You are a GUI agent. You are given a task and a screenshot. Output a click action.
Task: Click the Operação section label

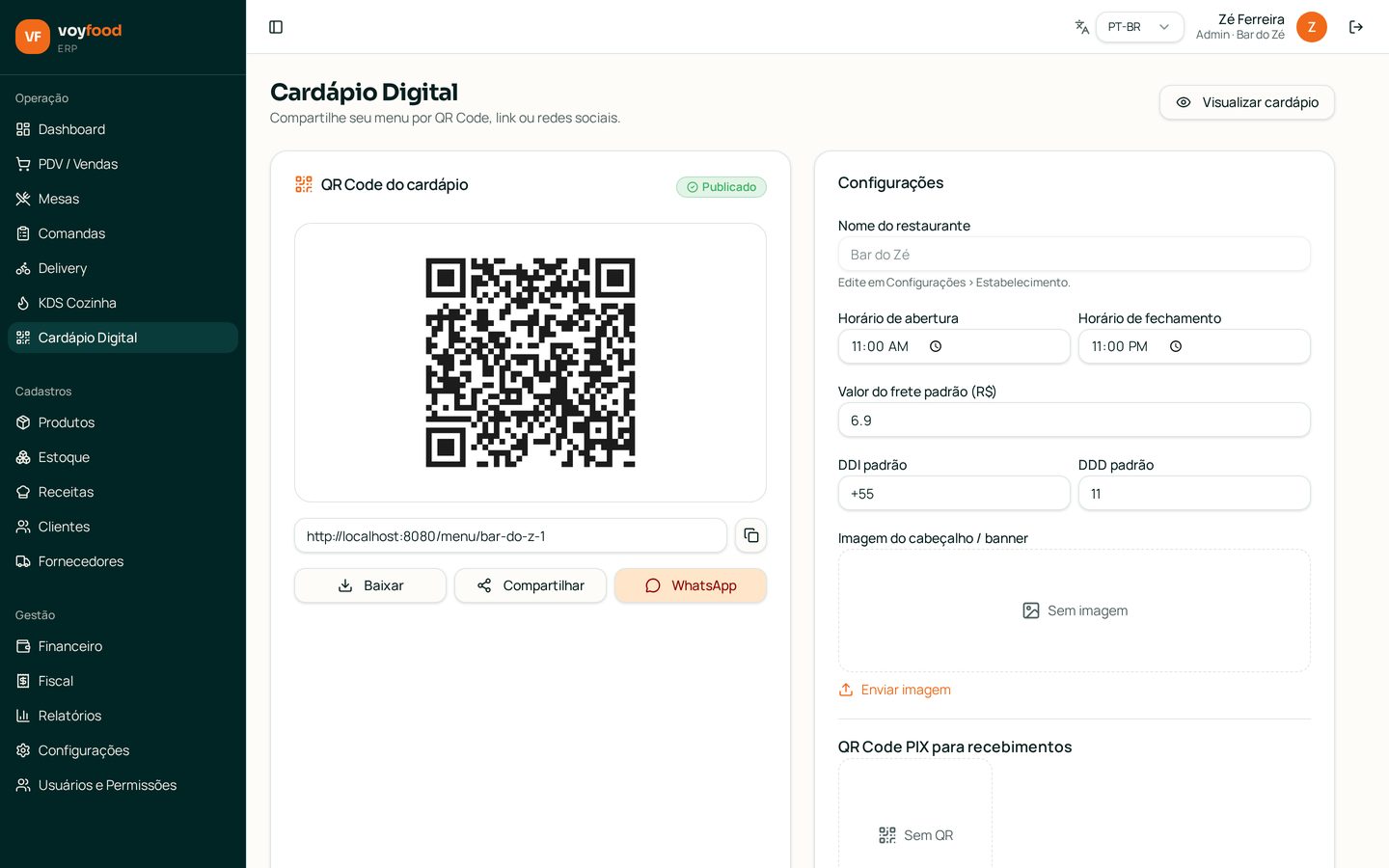coord(41,98)
